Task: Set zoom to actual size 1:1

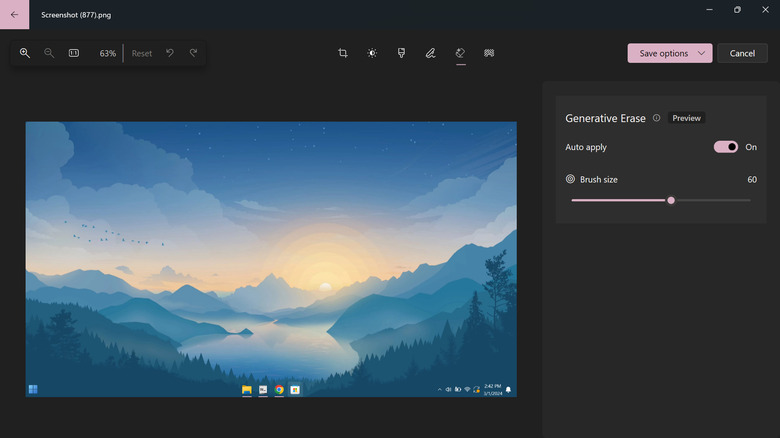Action: (x=74, y=53)
